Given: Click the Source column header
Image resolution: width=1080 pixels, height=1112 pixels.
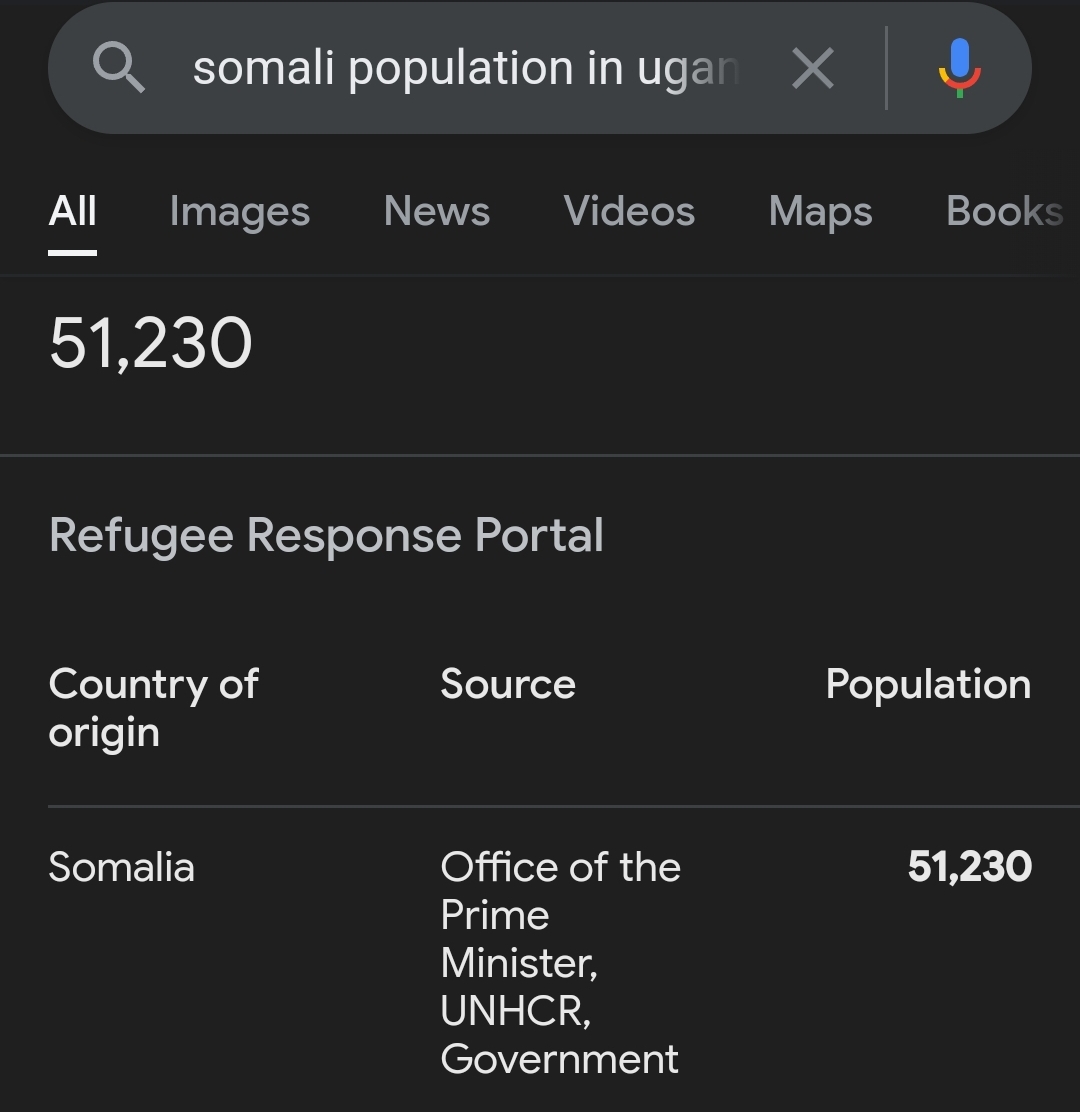Looking at the screenshot, I should click(508, 684).
